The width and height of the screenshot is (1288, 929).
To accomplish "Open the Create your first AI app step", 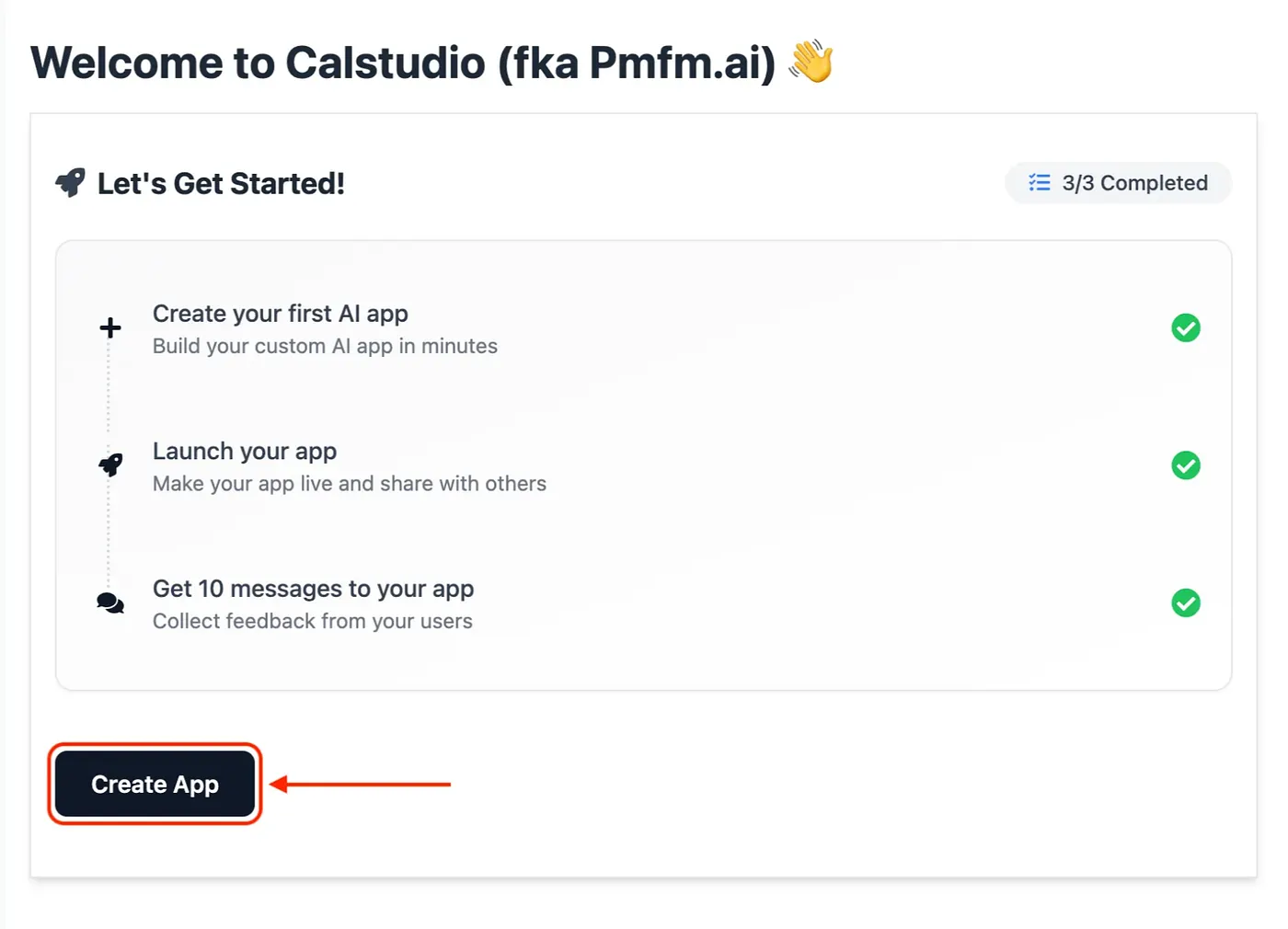I will click(281, 314).
